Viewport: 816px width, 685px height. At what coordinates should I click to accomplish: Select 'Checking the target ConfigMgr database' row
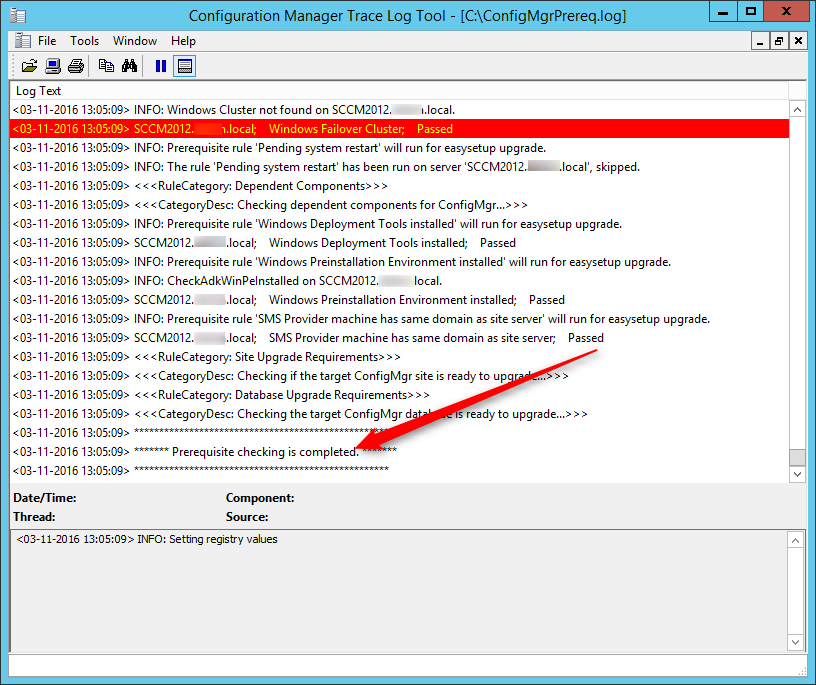tap(399, 414)
